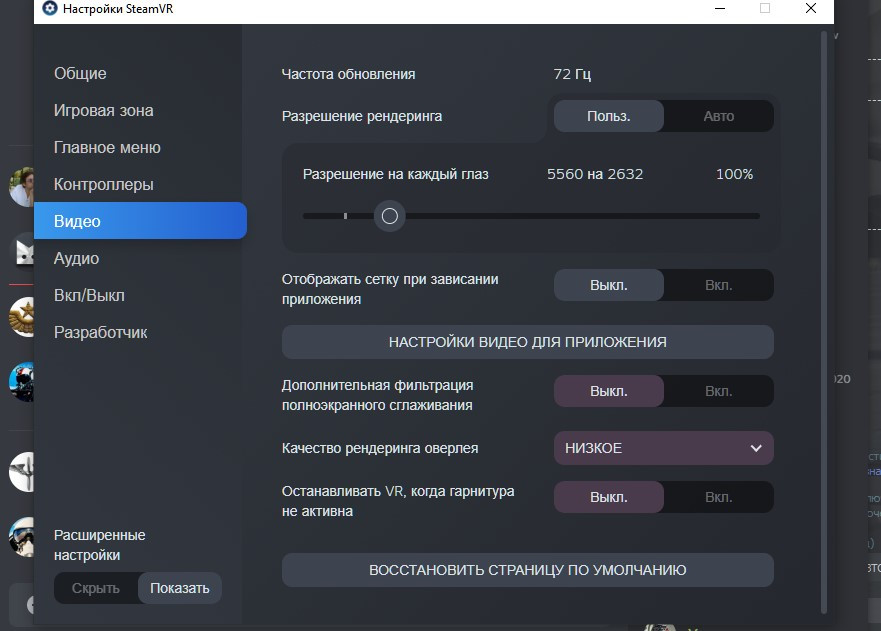Click the default tick mark on resolution slider

click(x=346, y=216)
